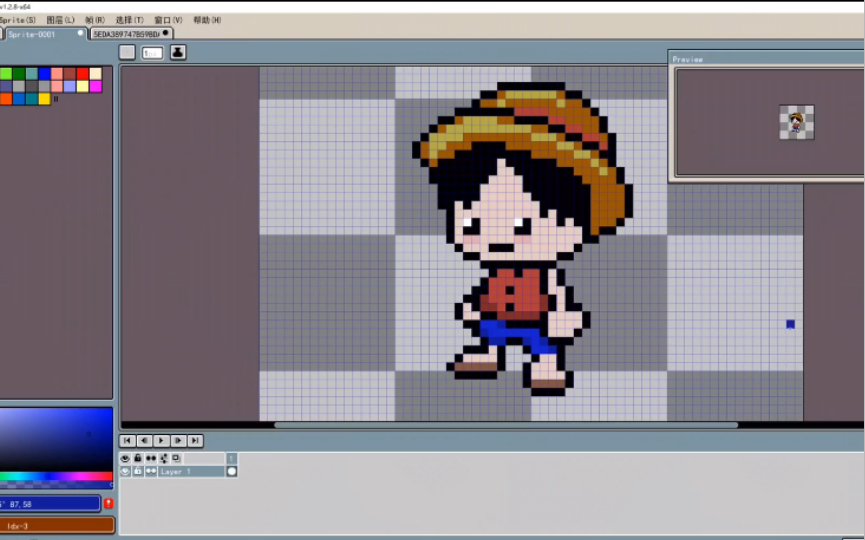Open the ink options icon
This screenshot has height=540, width=865.
click(178, 52)
